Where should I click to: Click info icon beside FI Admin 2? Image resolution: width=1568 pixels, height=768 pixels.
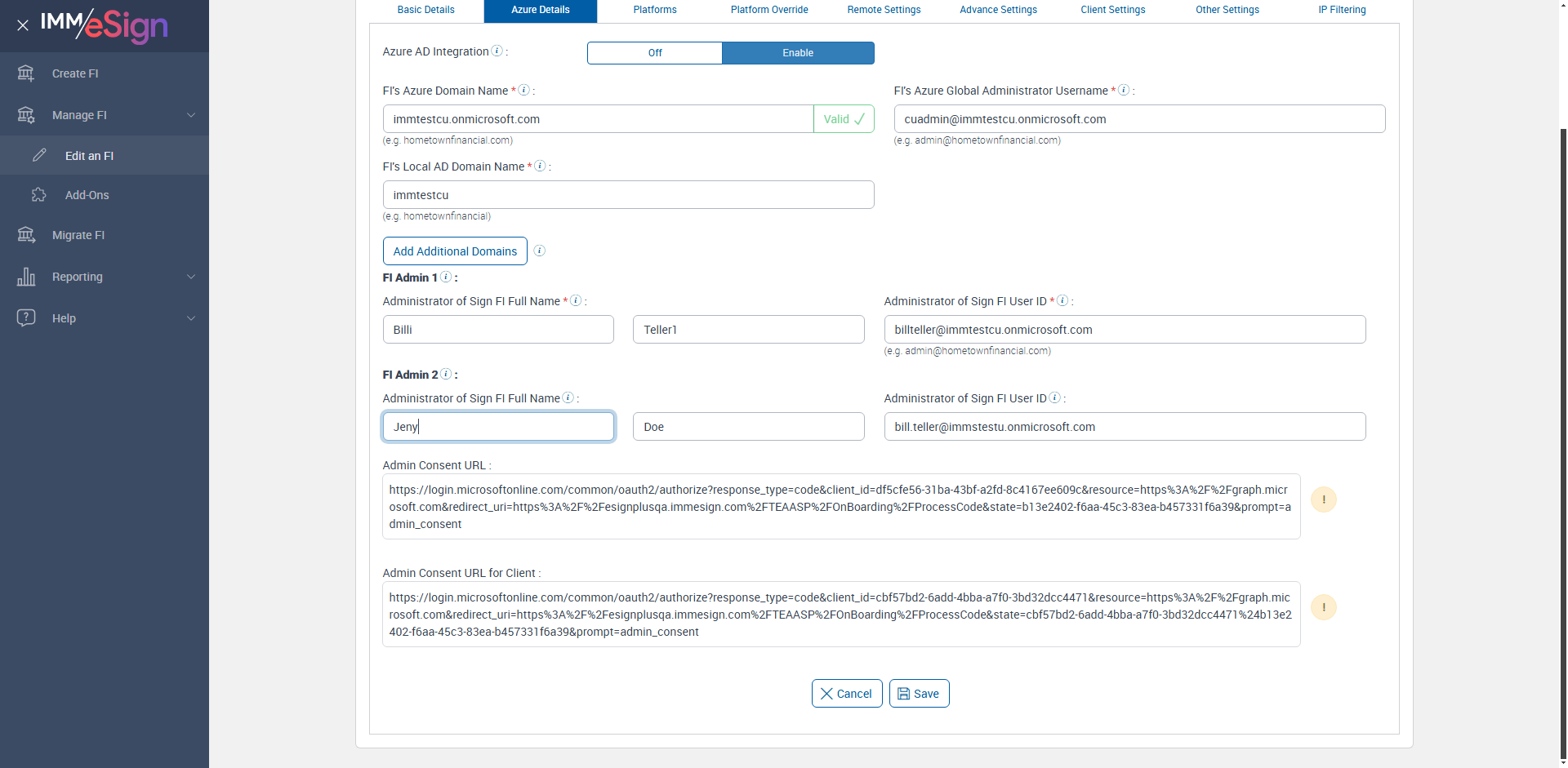(446, 374)
